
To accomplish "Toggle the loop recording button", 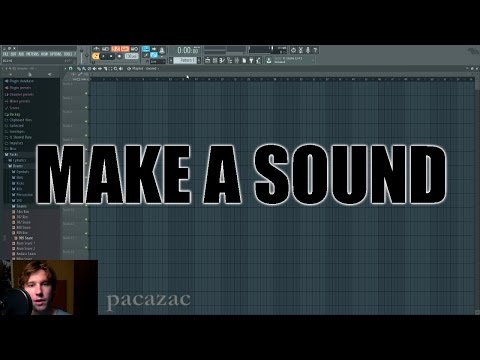I will tap(135, 49).
